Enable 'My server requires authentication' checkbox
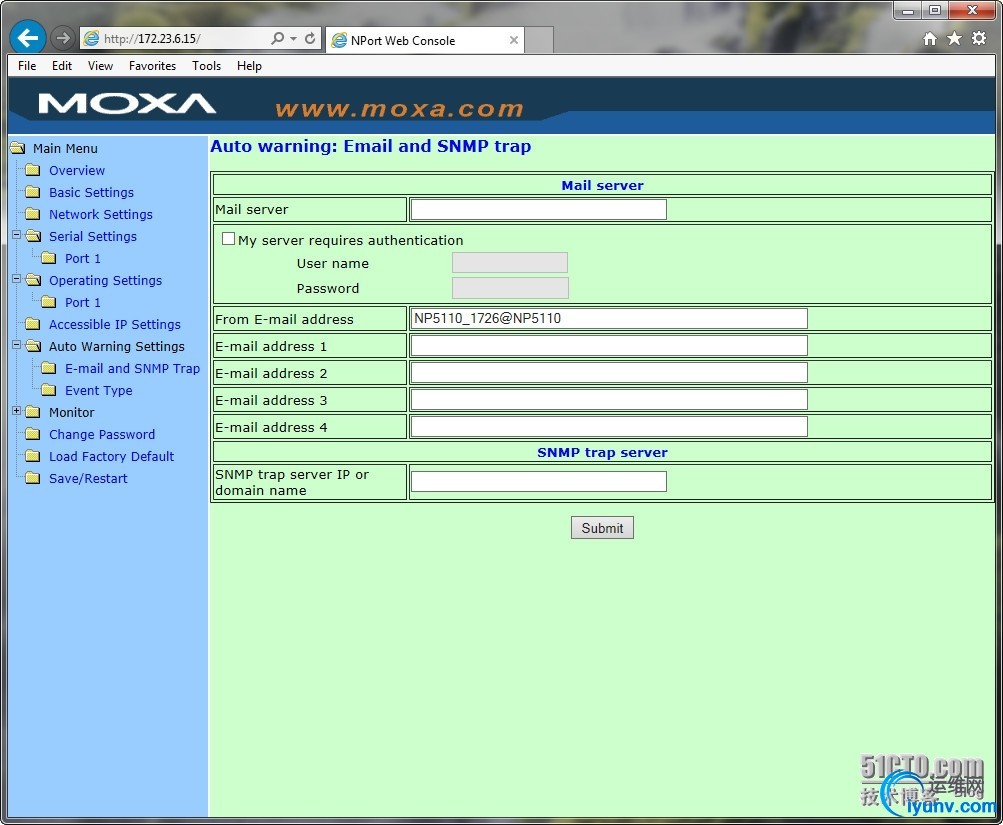The width and height of the screenshot is (1003, 825). [x=228, y=239]
